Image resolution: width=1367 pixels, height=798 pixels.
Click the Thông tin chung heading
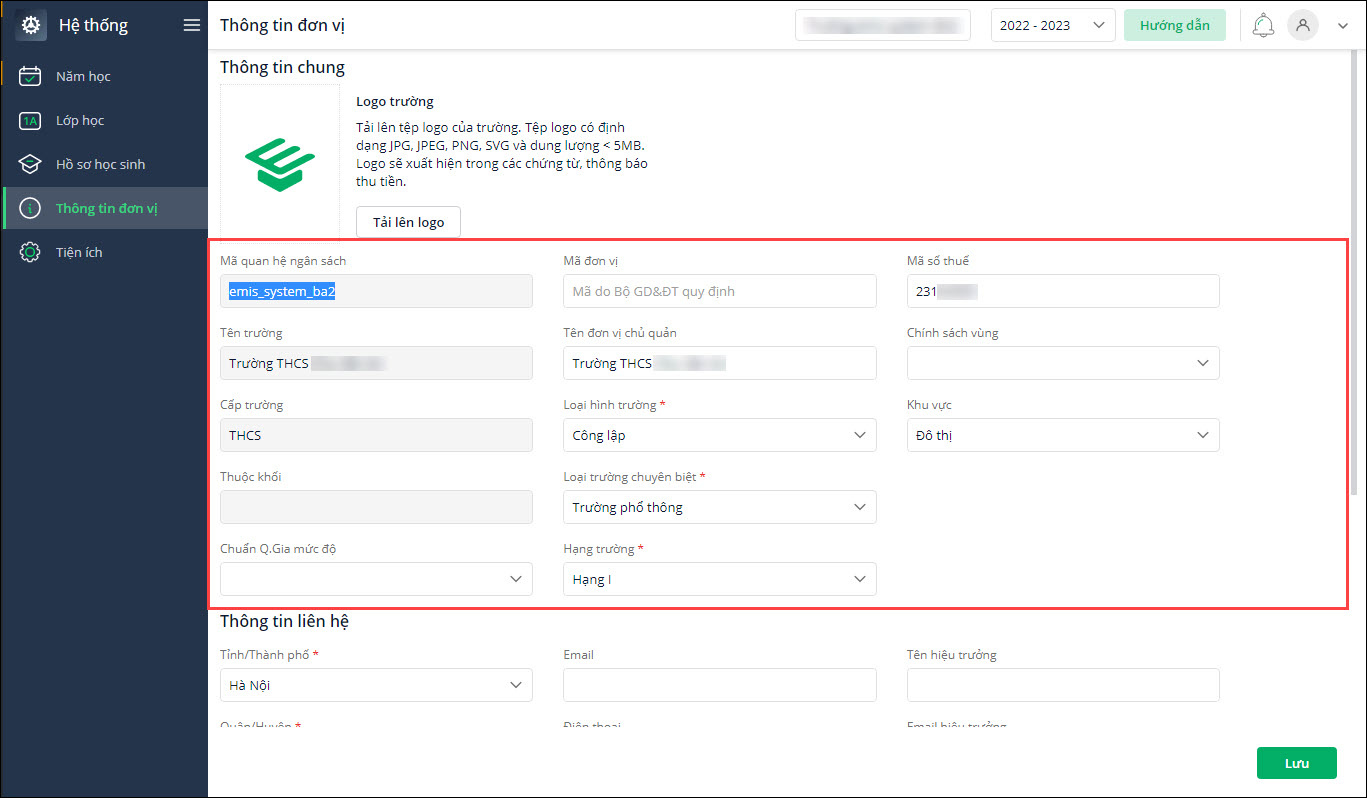[x=282, y=68]
